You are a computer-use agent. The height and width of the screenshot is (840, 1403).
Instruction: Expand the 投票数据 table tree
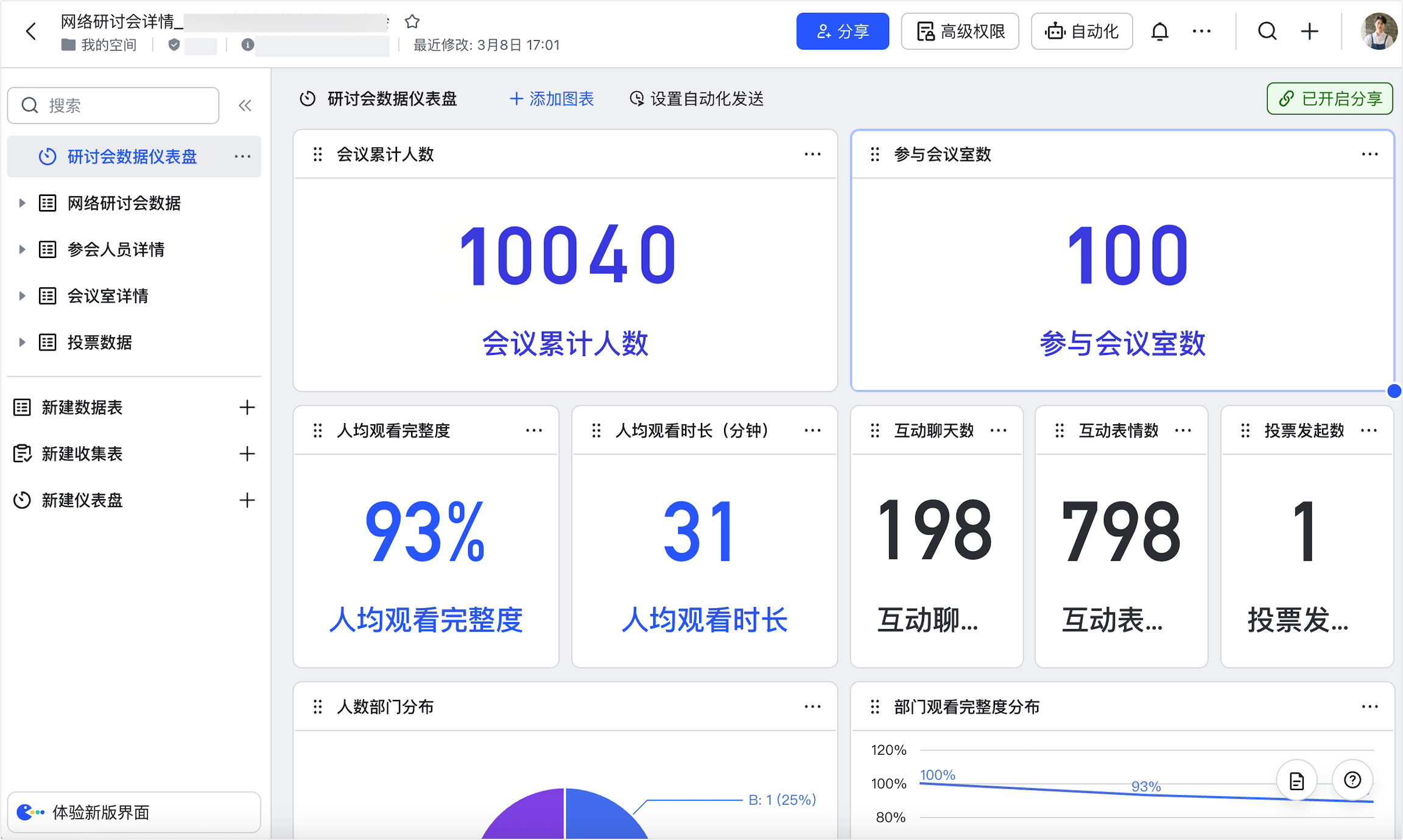(x=22, y=342)
